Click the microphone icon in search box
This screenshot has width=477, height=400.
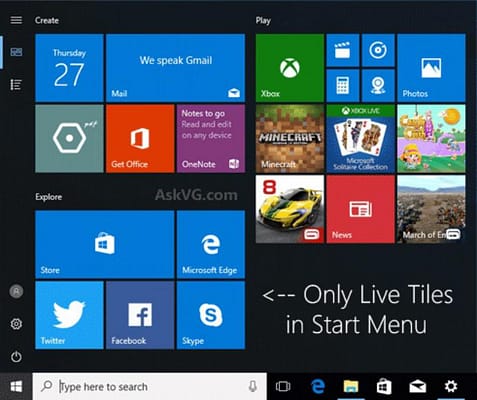click(x=253, y=386)
